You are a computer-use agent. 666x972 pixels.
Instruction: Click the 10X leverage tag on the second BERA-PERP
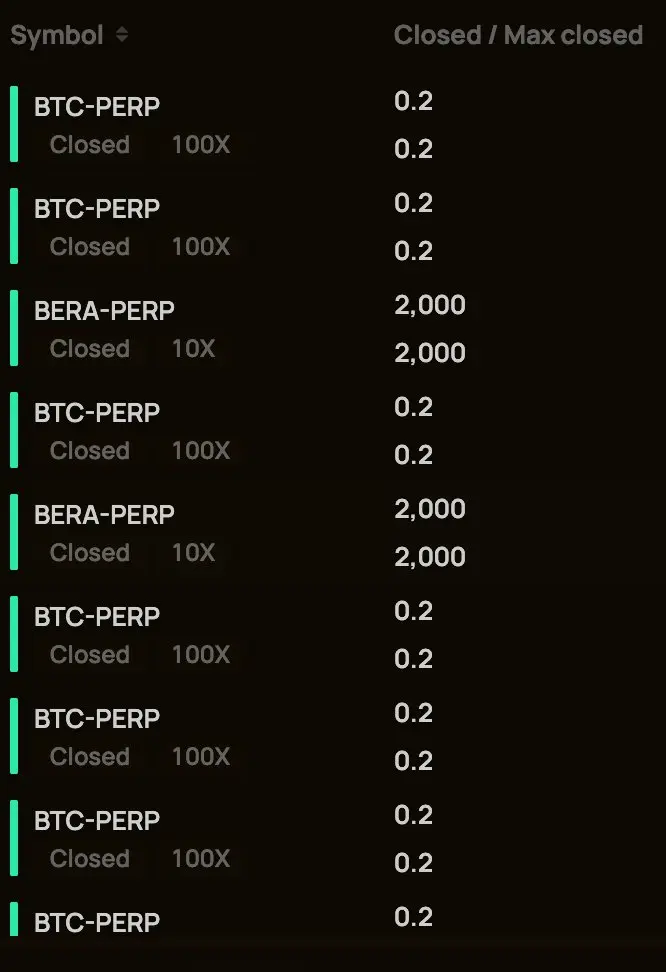pos(193,552)
